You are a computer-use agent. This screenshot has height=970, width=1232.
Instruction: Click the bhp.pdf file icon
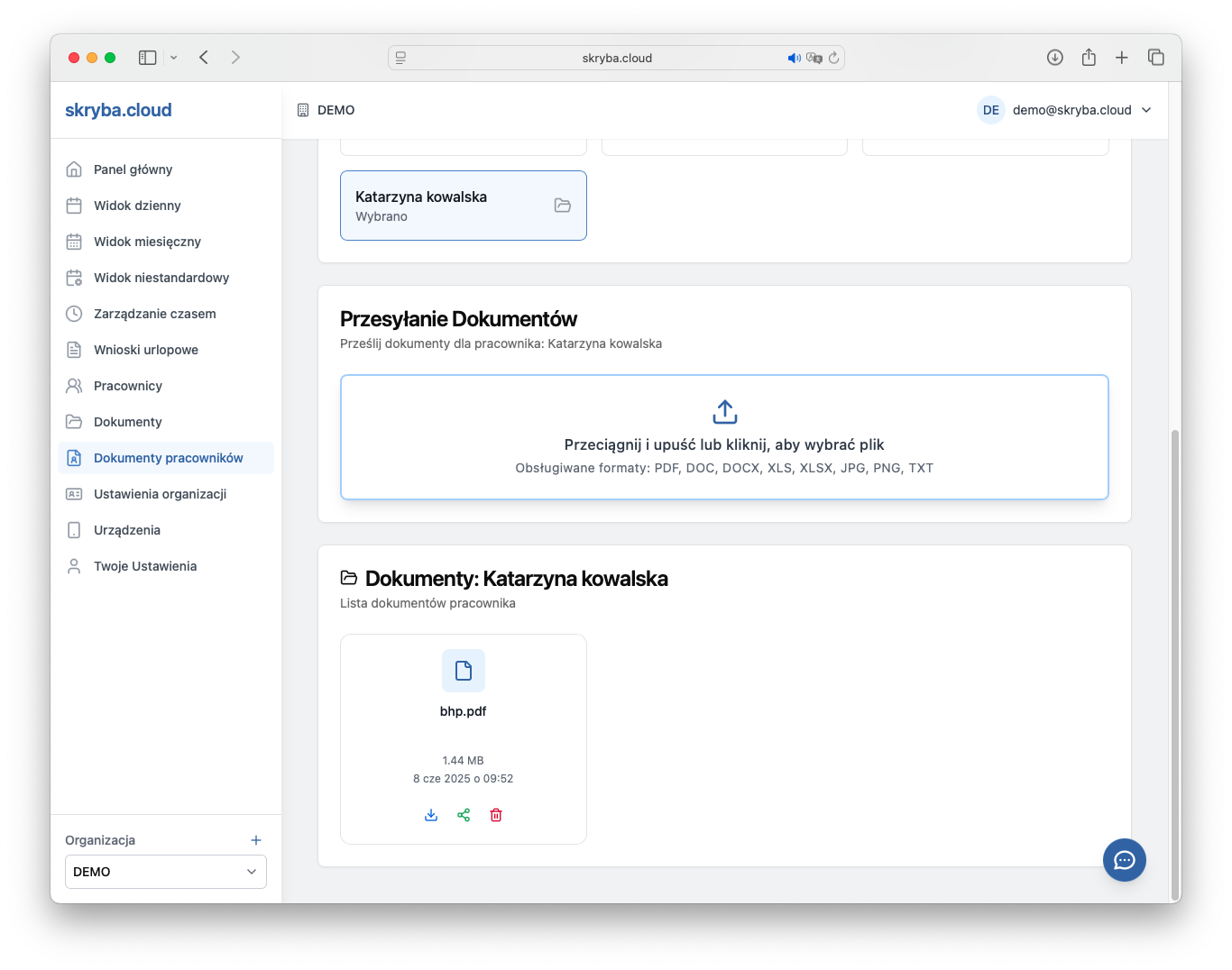464,671
